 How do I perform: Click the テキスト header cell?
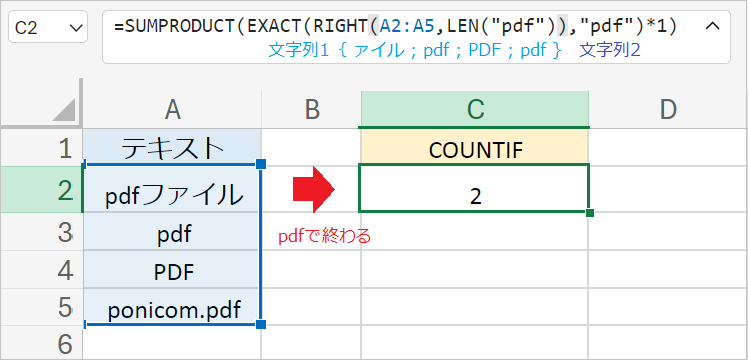click(172, 148)
